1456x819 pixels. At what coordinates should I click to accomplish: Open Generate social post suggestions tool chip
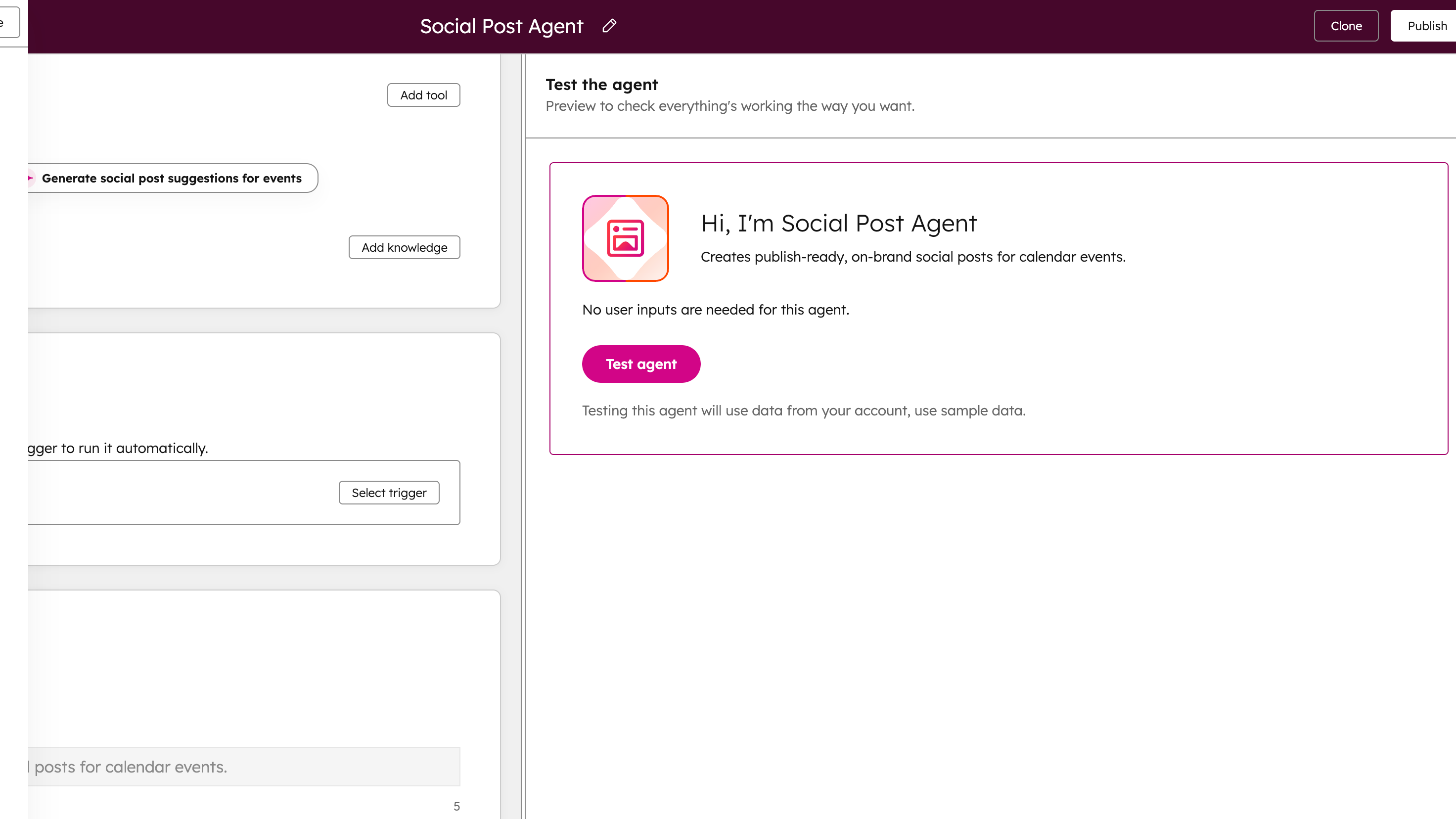click(172, 178)
